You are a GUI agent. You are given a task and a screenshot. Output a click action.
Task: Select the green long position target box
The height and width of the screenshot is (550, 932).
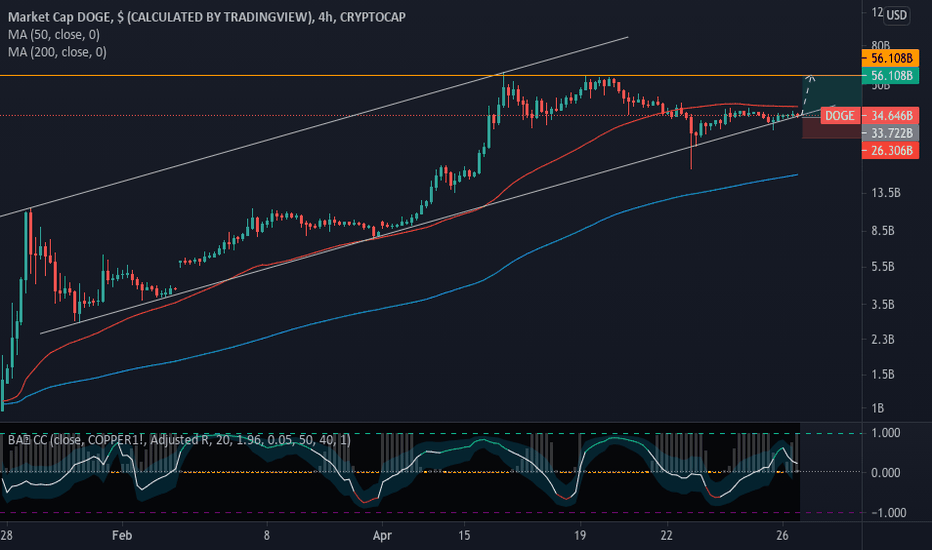(831, 96)
